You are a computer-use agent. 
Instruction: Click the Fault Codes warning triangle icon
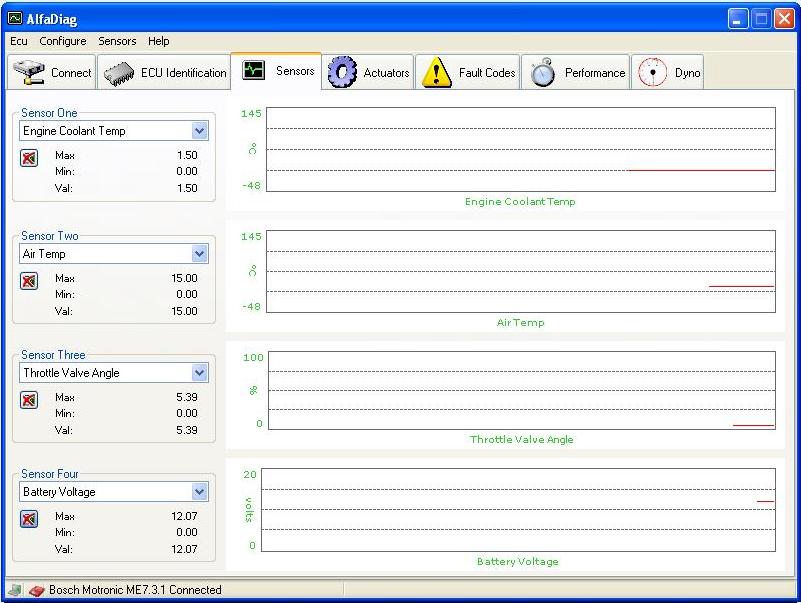437,72
